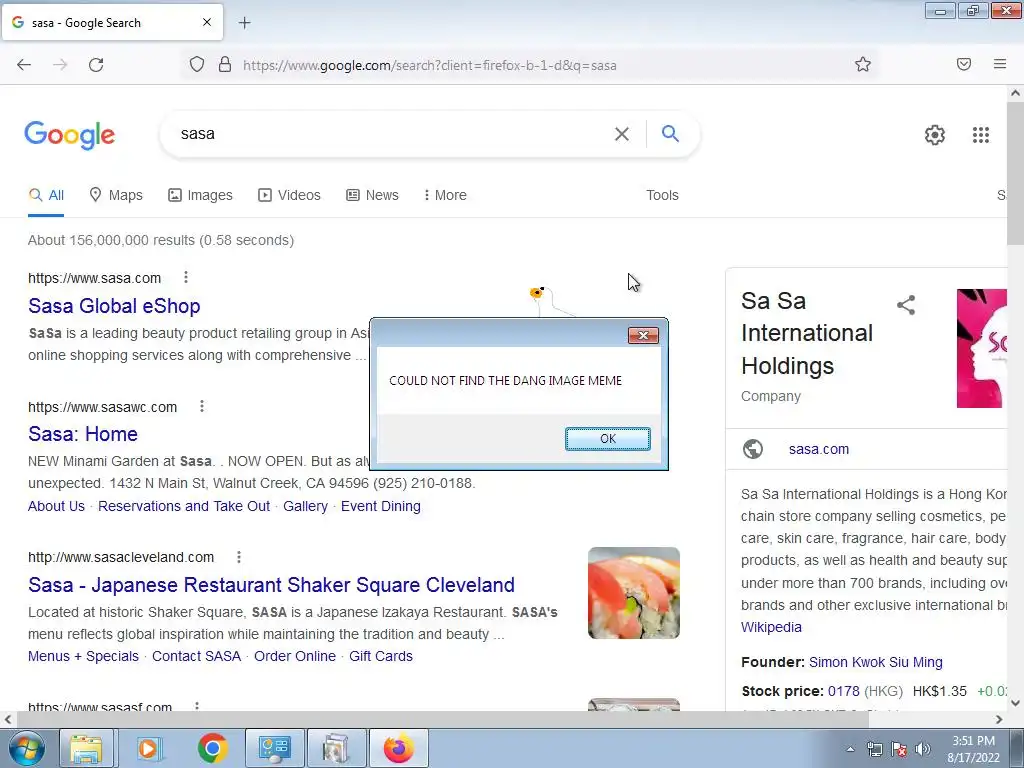Switch to the Images search tab

pos(200,195)
